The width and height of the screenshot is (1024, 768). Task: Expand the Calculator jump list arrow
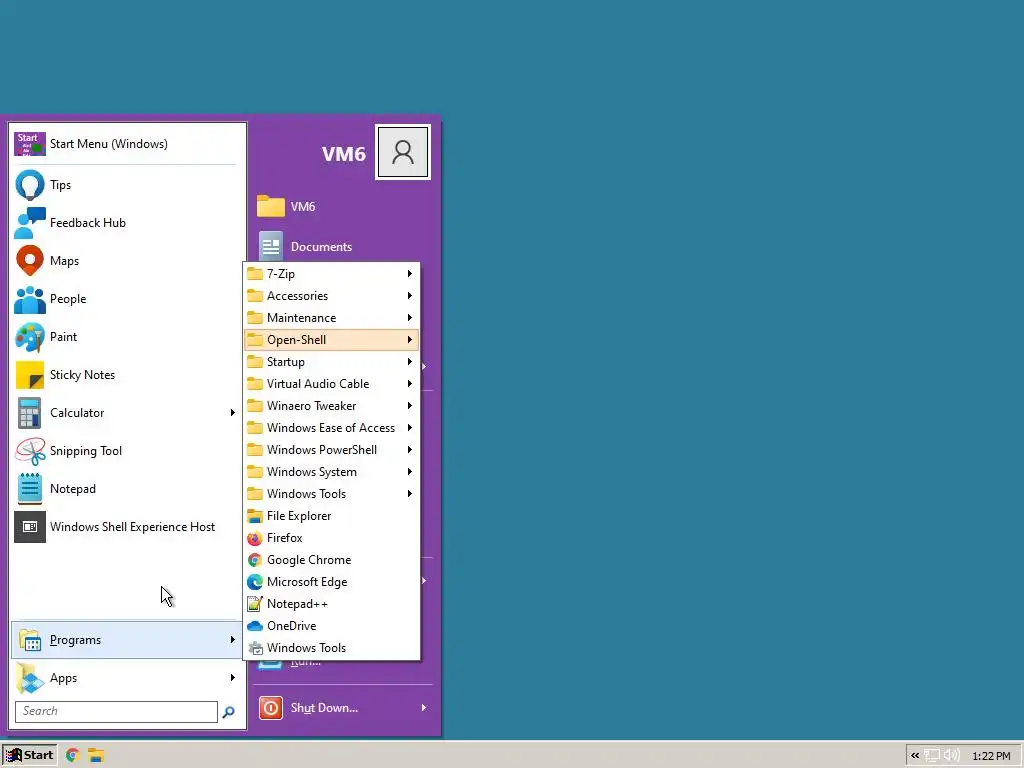232,413
